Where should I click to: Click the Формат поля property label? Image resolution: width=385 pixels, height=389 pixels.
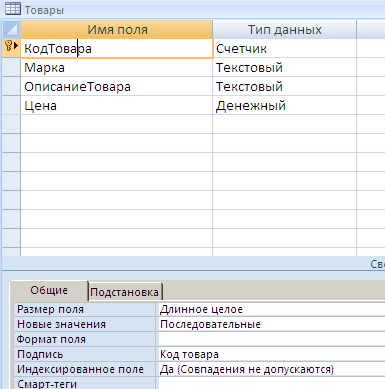click(85, 339)
